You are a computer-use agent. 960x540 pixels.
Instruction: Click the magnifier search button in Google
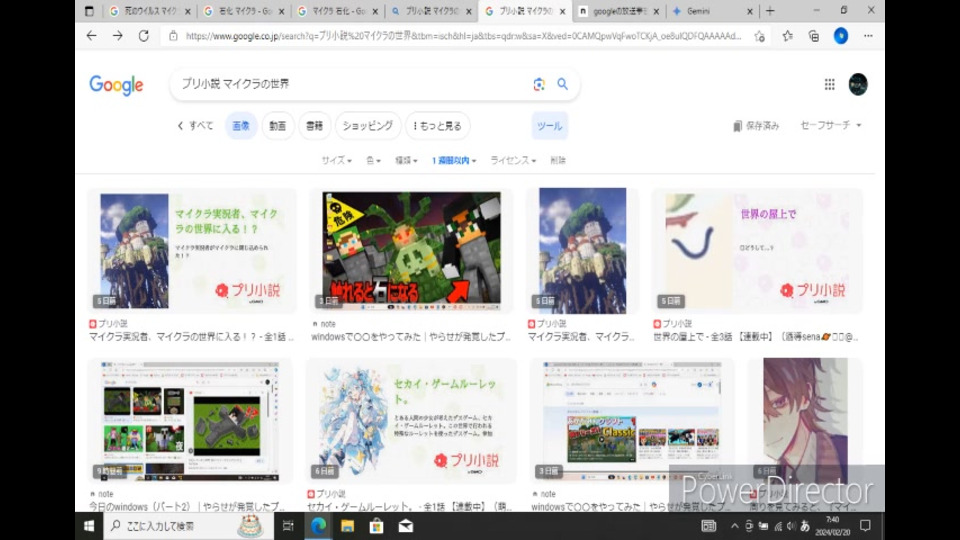coord(563,84)
